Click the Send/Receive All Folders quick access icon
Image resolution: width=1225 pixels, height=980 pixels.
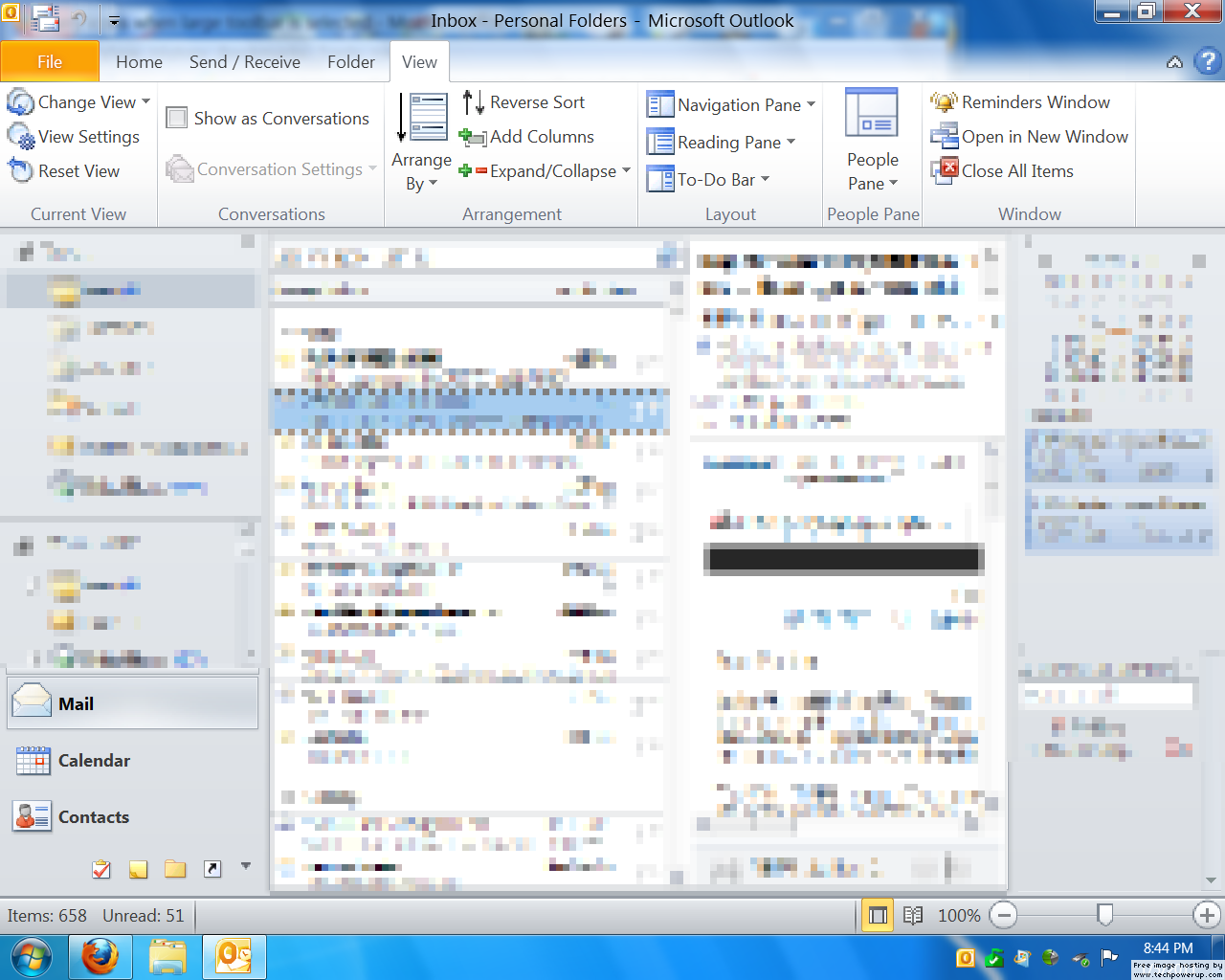coord(44,18)
